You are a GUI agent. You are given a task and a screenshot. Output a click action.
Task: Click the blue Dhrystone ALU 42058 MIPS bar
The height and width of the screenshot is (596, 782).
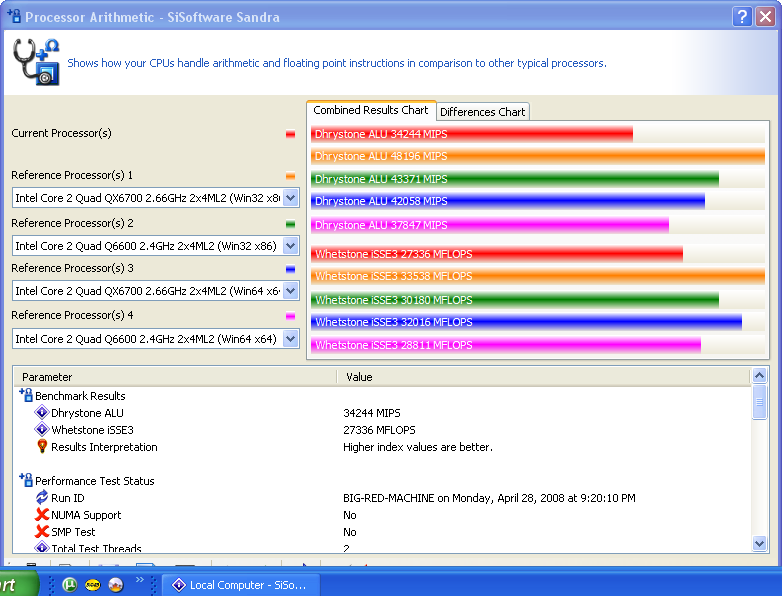(508, 201)
